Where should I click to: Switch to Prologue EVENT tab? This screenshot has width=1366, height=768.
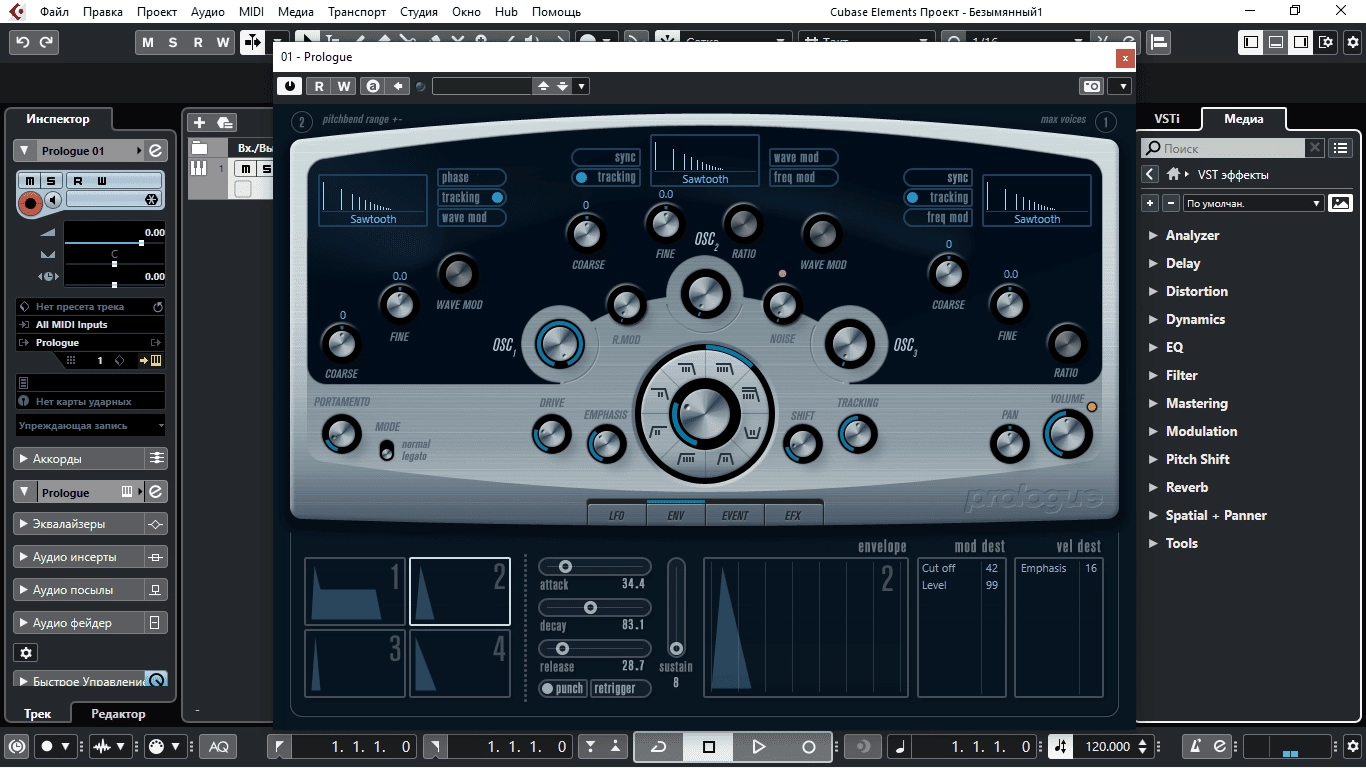pos(735,515)
